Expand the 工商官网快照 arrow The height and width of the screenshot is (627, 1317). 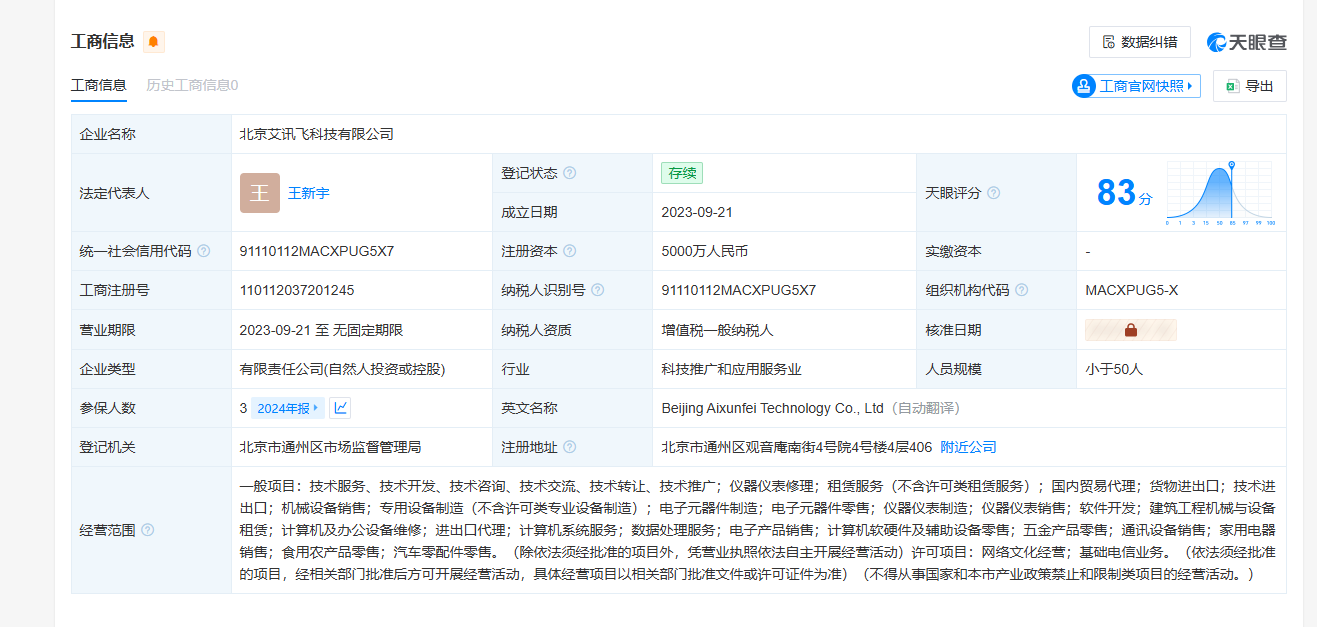pos(1190,86)
